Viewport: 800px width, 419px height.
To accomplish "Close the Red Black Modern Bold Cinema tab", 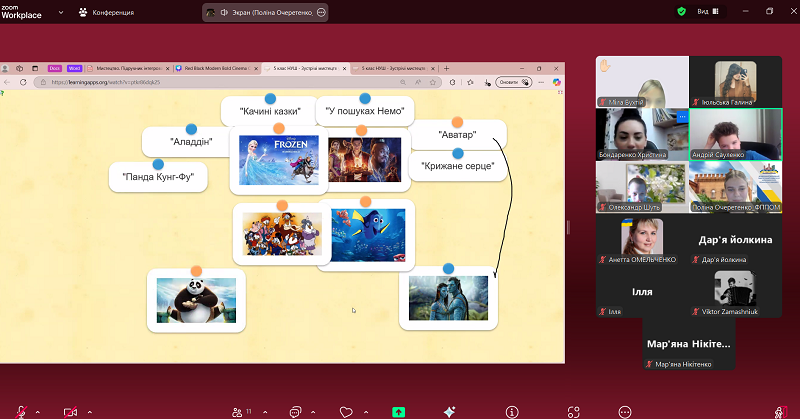I will [x=256, y=68].
